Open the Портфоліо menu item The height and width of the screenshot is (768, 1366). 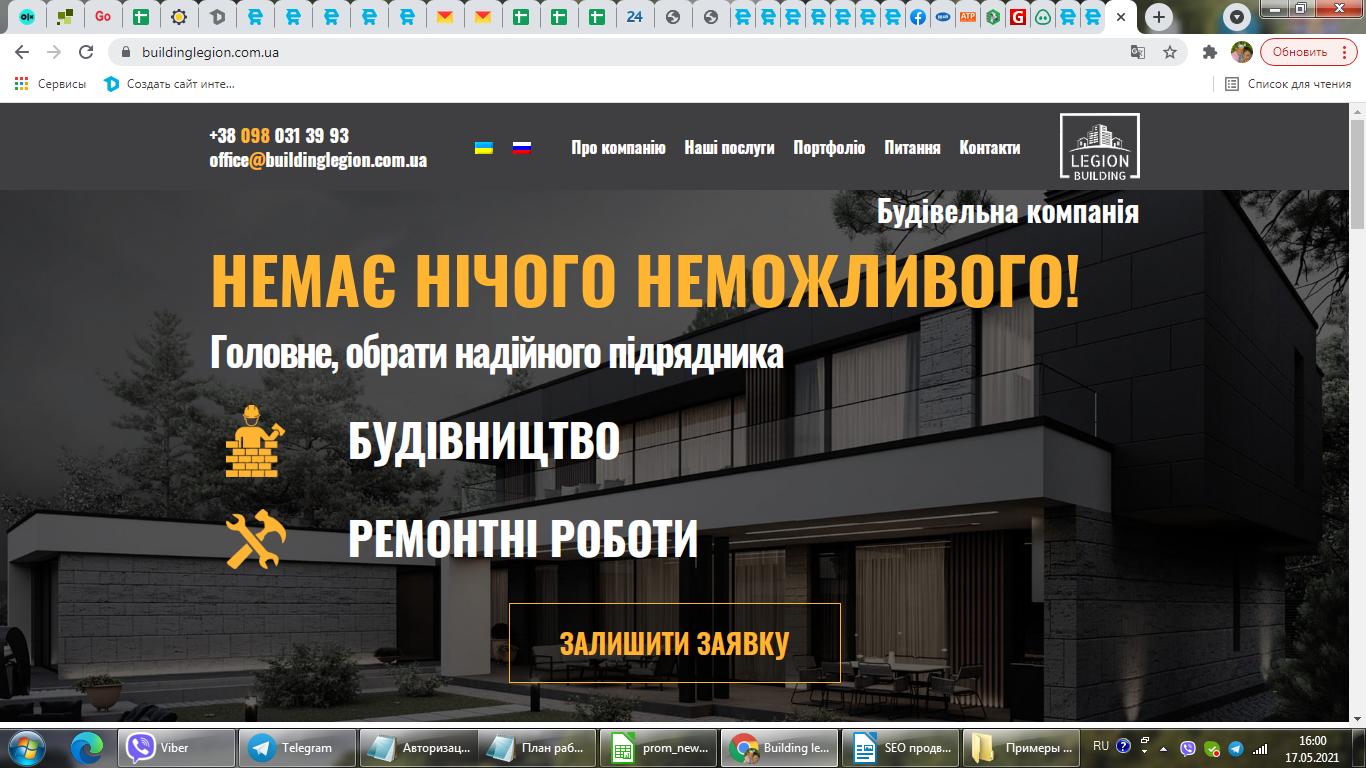click(829, 148)
